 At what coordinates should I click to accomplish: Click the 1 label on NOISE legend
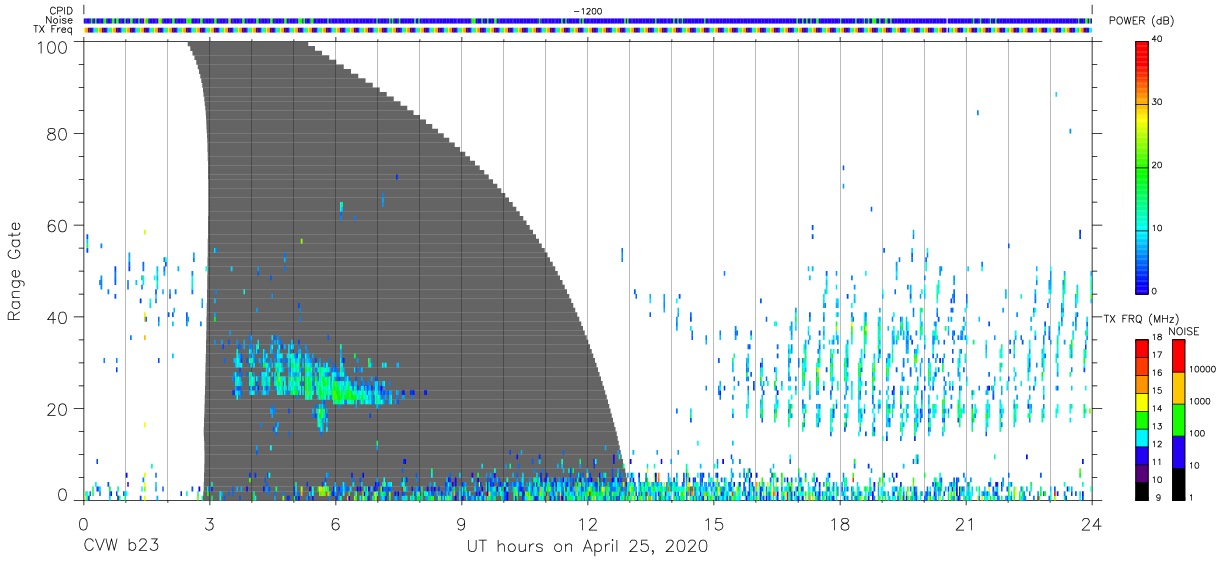pyautogui.click(x=1191, y=497)
